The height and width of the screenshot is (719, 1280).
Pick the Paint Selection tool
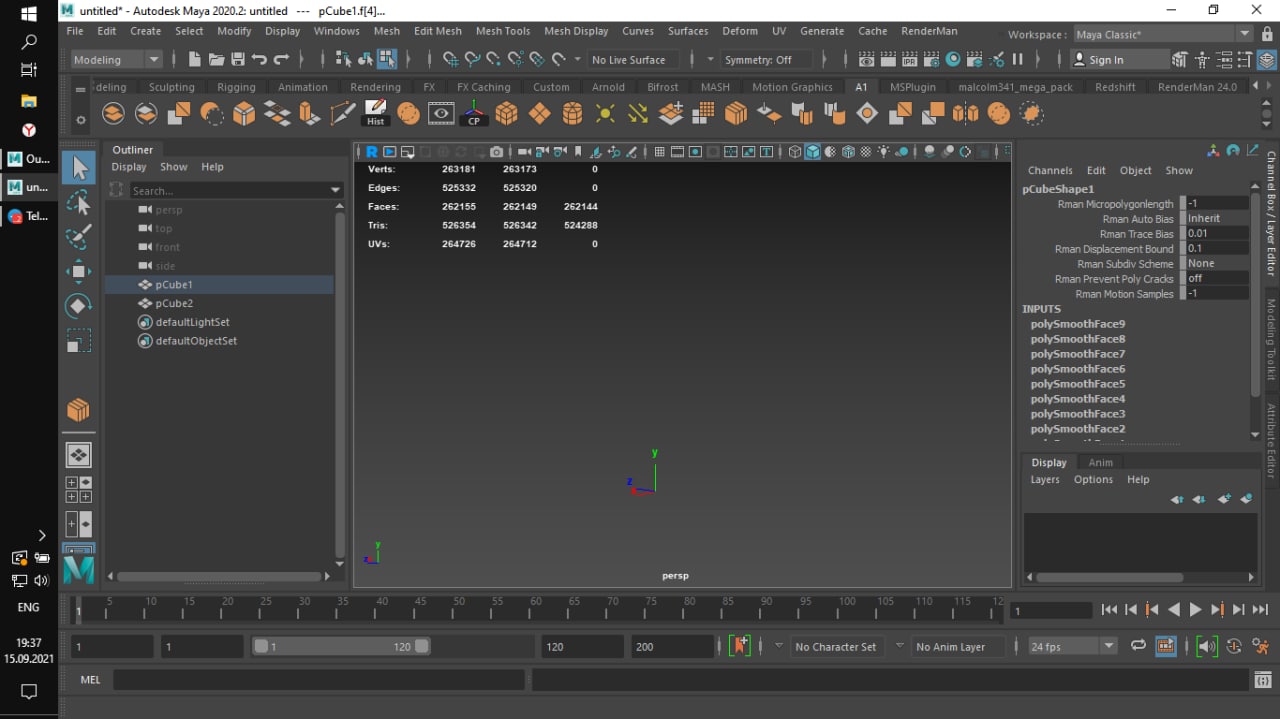tap(79, 237)
